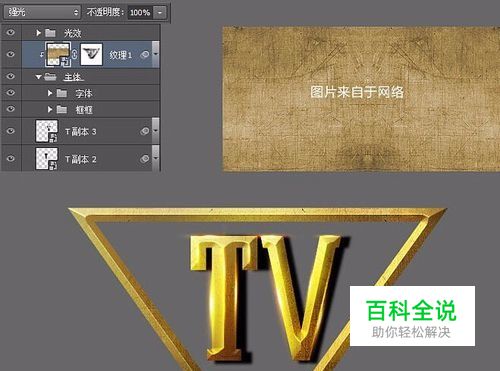Expand the 框框 group triangle
The width and height of the screenshot is (500, 371).
pos(50,109)
